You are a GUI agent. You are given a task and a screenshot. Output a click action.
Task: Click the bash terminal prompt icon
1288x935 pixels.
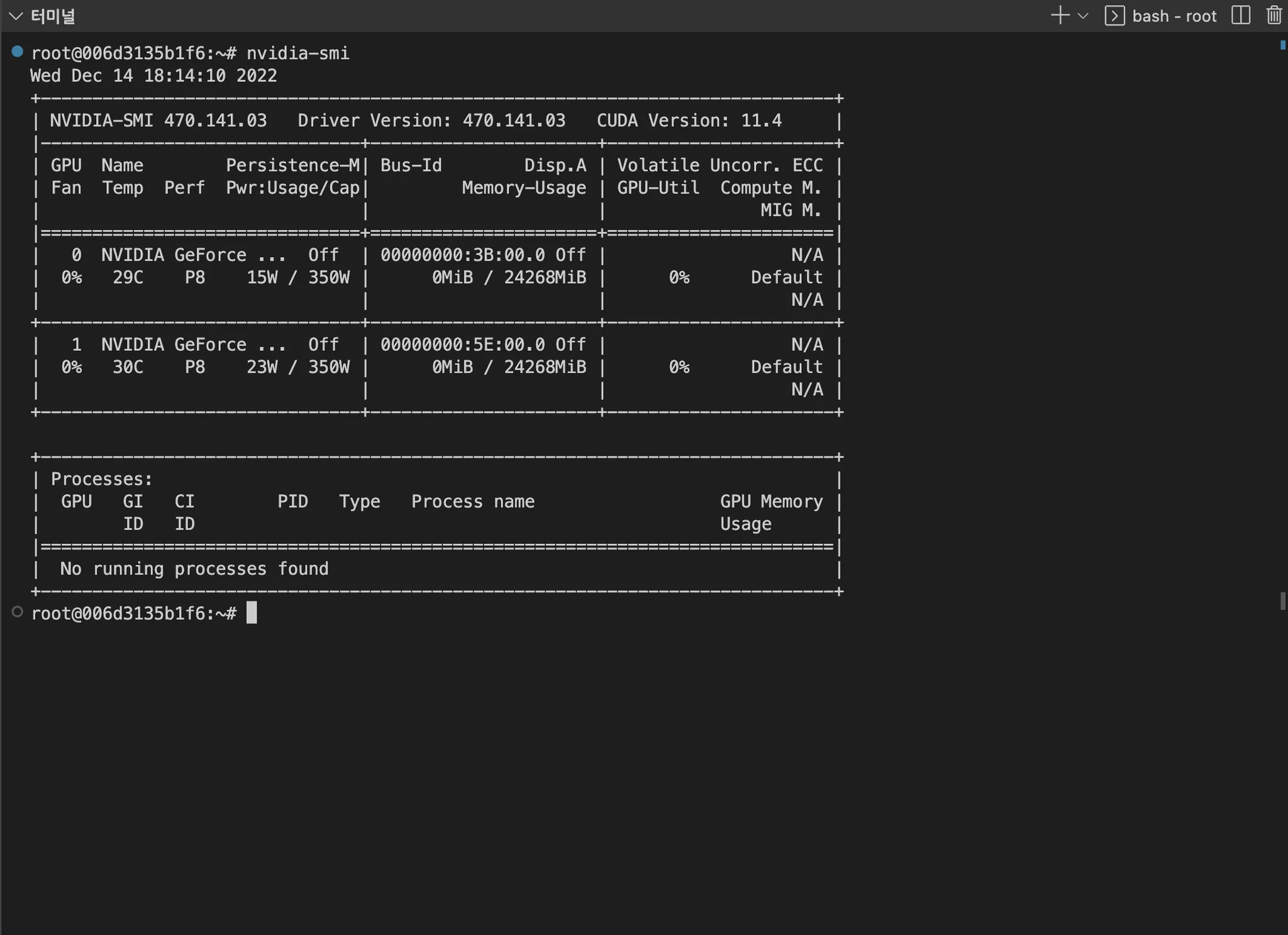click(x=1114, y=16)
